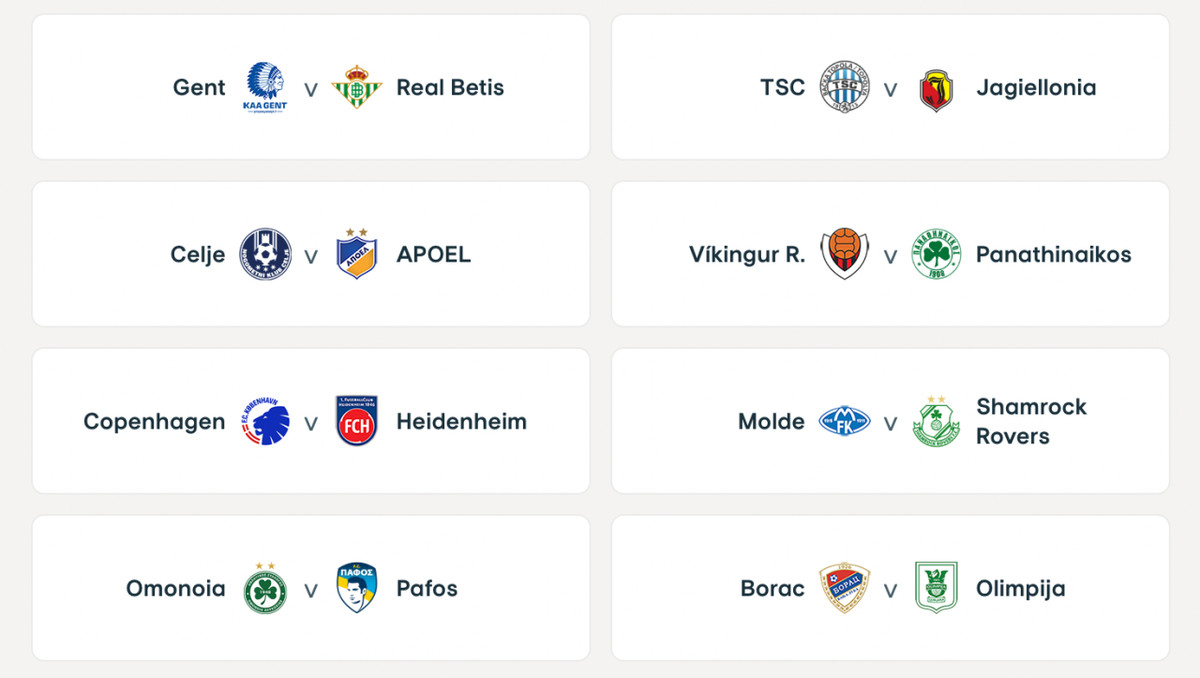The image size is (1200, 678).
Task: Click the Panathinaikos team name
Action: tap(1054, 255)
